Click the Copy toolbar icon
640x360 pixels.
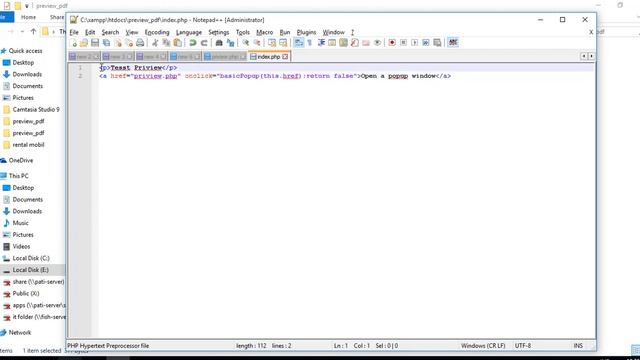click(166, 43)
